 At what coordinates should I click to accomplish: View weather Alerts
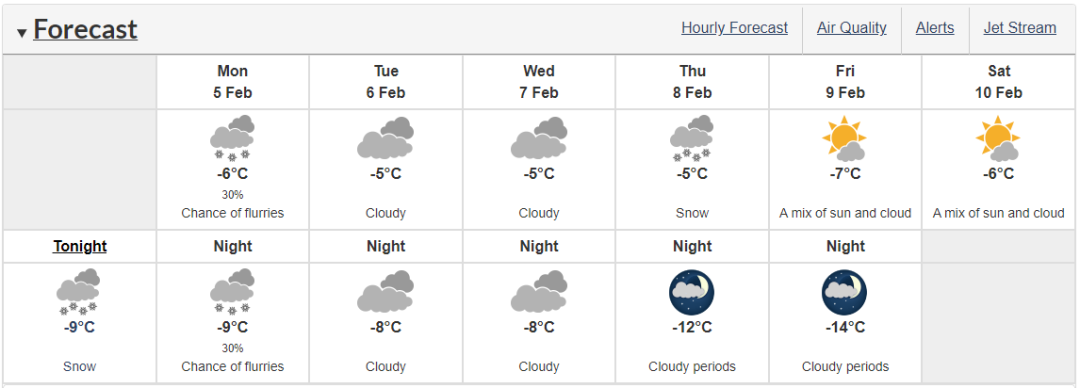click(935, 28)
